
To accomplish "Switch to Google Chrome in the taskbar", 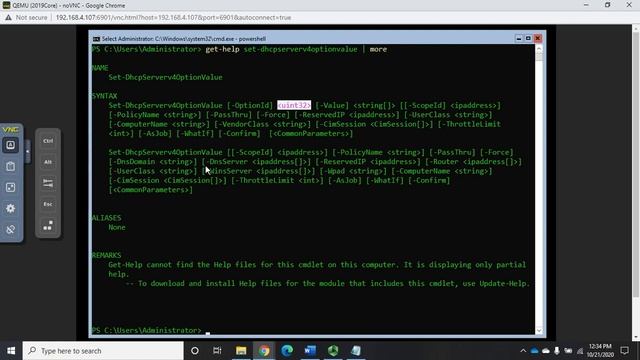I will pos(264,351).
